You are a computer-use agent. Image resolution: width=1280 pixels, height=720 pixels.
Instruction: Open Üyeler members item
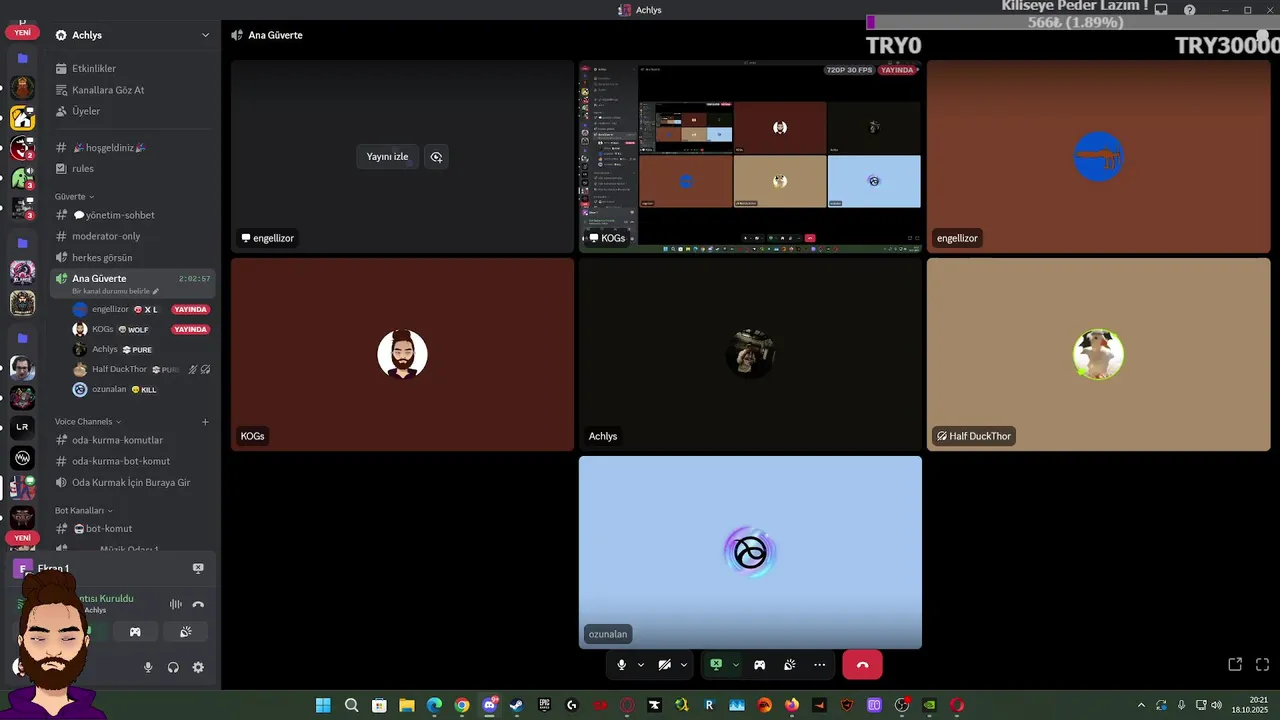[133, 111]
